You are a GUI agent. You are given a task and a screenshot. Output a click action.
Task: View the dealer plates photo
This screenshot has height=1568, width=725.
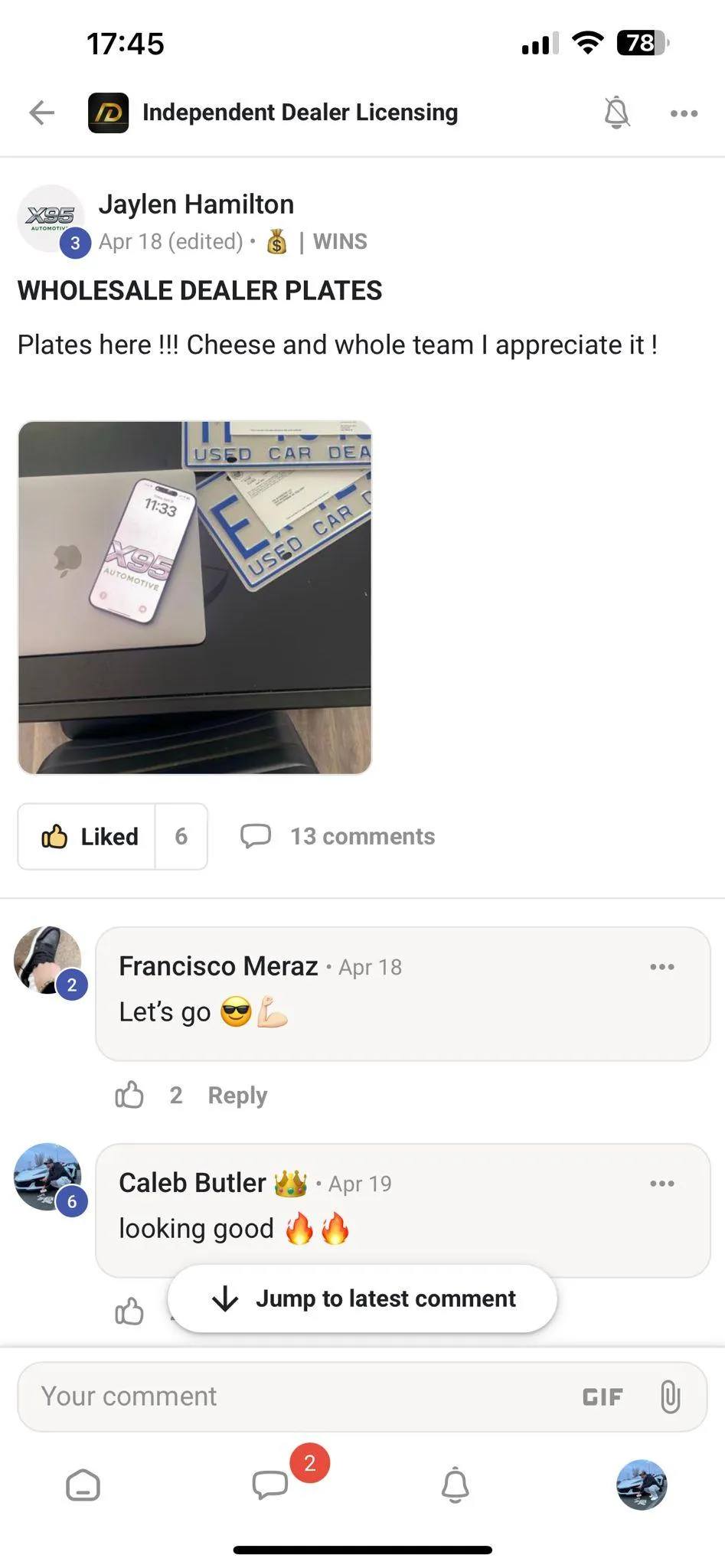194,597
